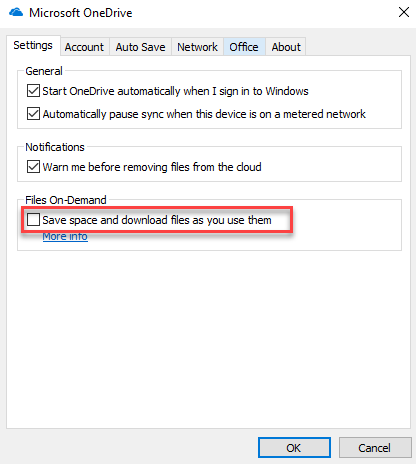
Task: Click the Cancel button
Action: click(375, 448)
